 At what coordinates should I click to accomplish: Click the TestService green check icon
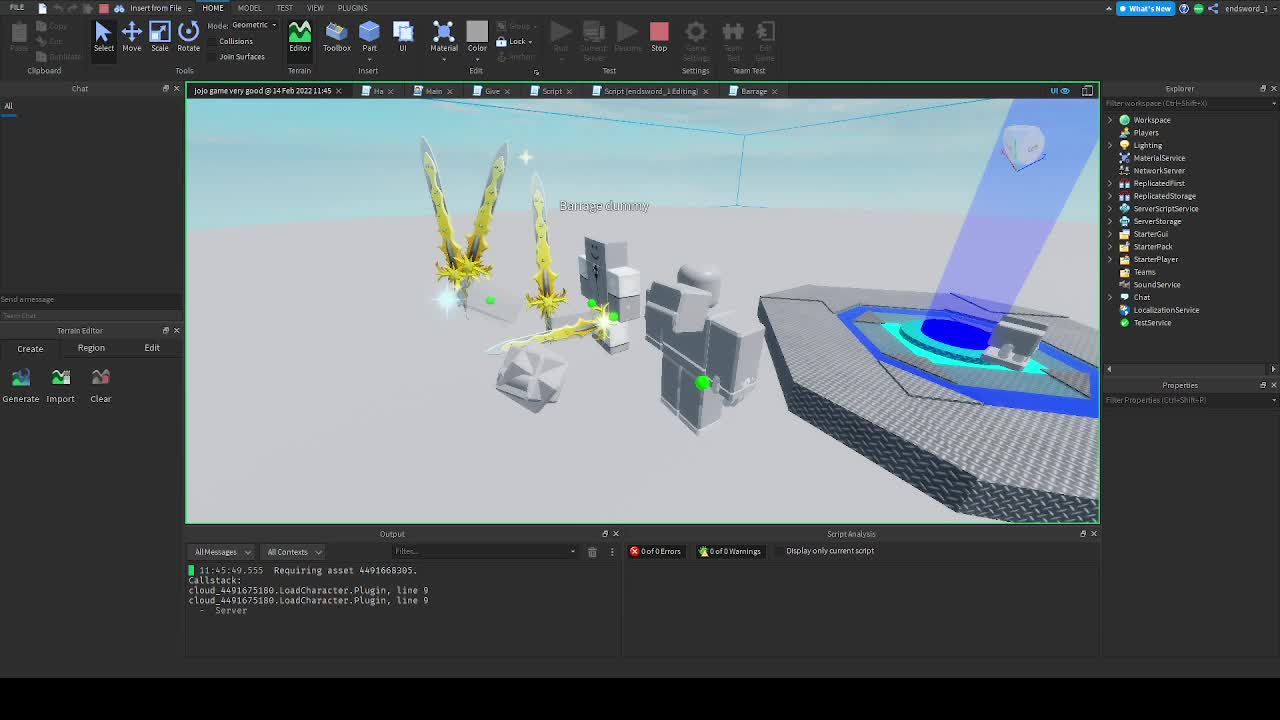click(x=1124, y=323)
